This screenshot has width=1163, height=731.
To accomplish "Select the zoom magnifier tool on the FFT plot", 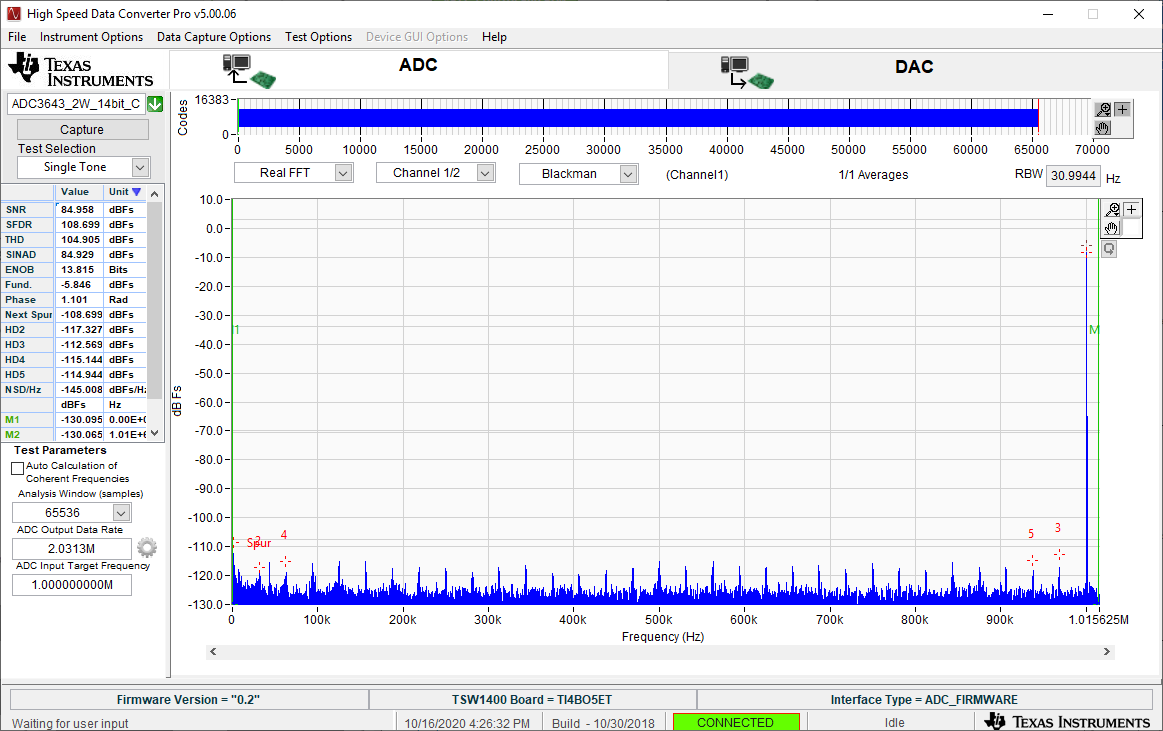I will (1113, 209).
